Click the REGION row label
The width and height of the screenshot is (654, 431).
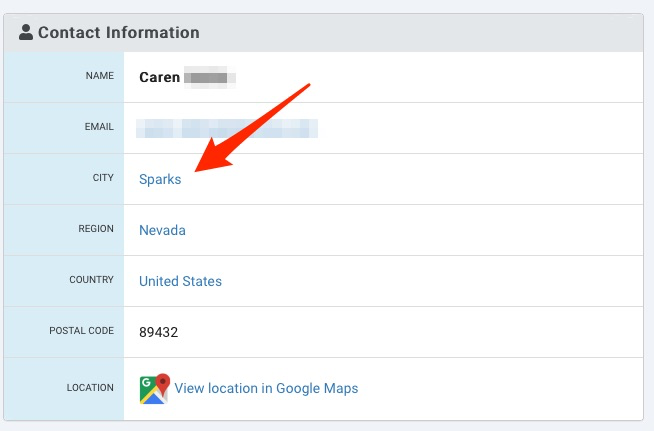(96, 229)
